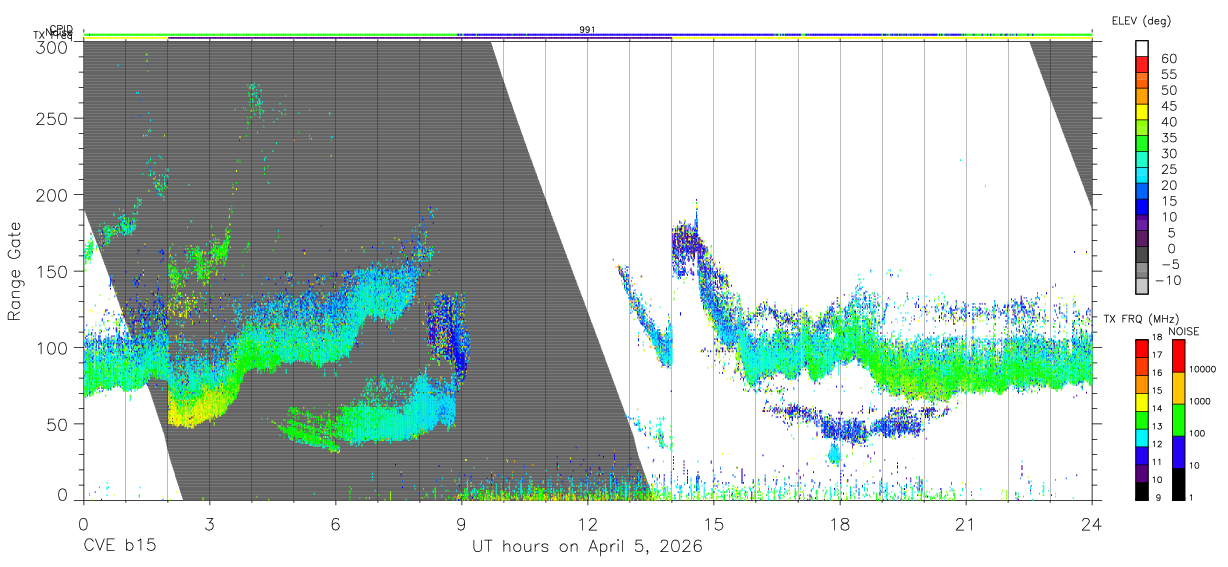The width and height of the screenshot is (1228, 567).
Task: Click the red swatch on ELEV colorbar
Action: click(1143, 64)
